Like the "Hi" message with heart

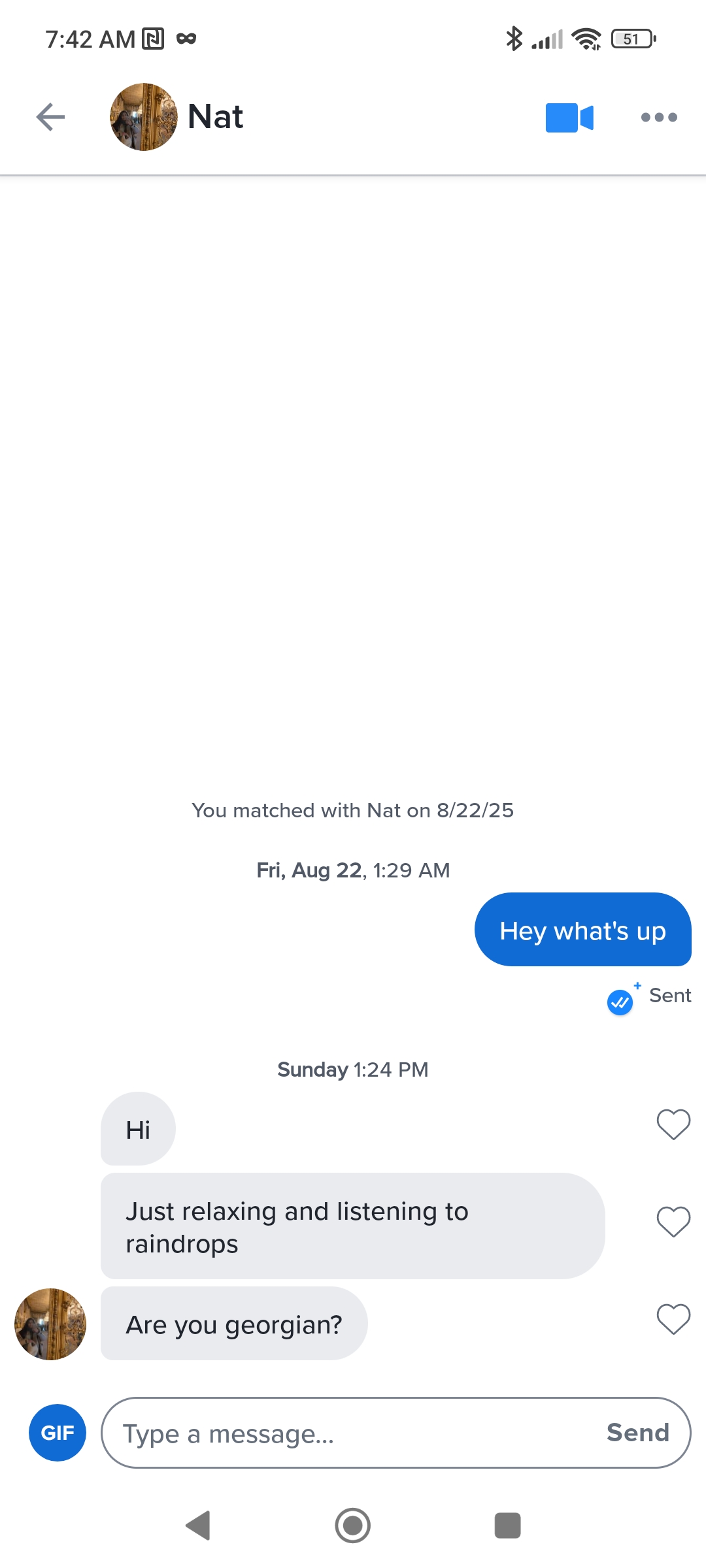pyautogui.click(x=673, y=1124)
